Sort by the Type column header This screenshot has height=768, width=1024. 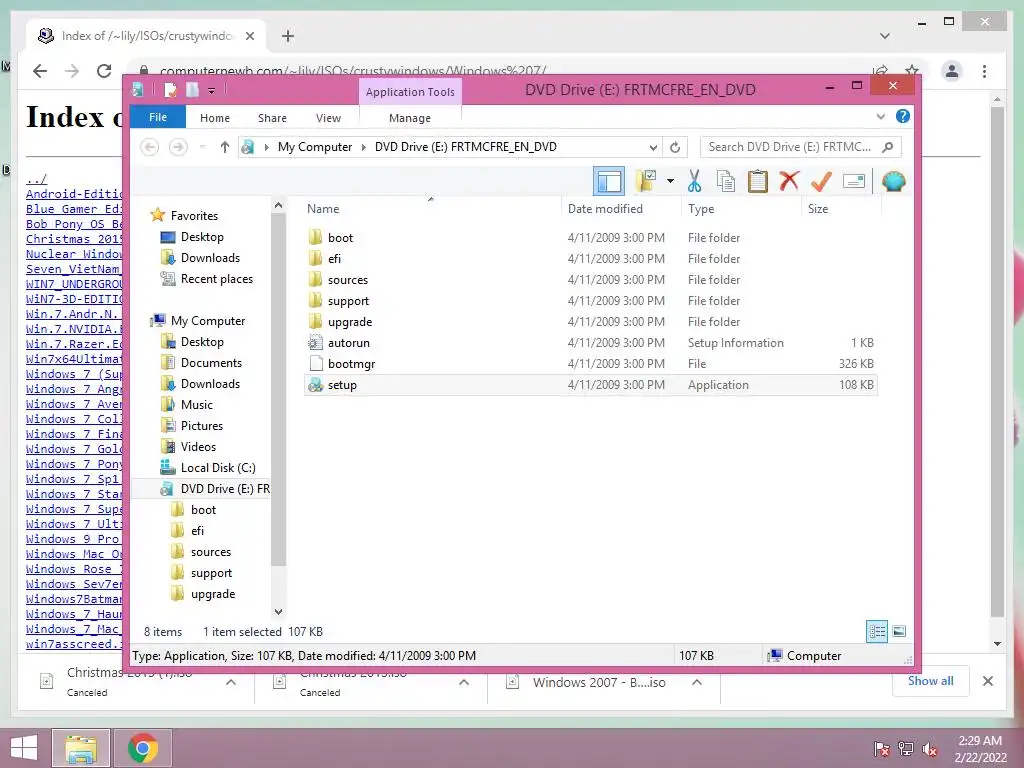pyautogui.click(x=741, y=208)
